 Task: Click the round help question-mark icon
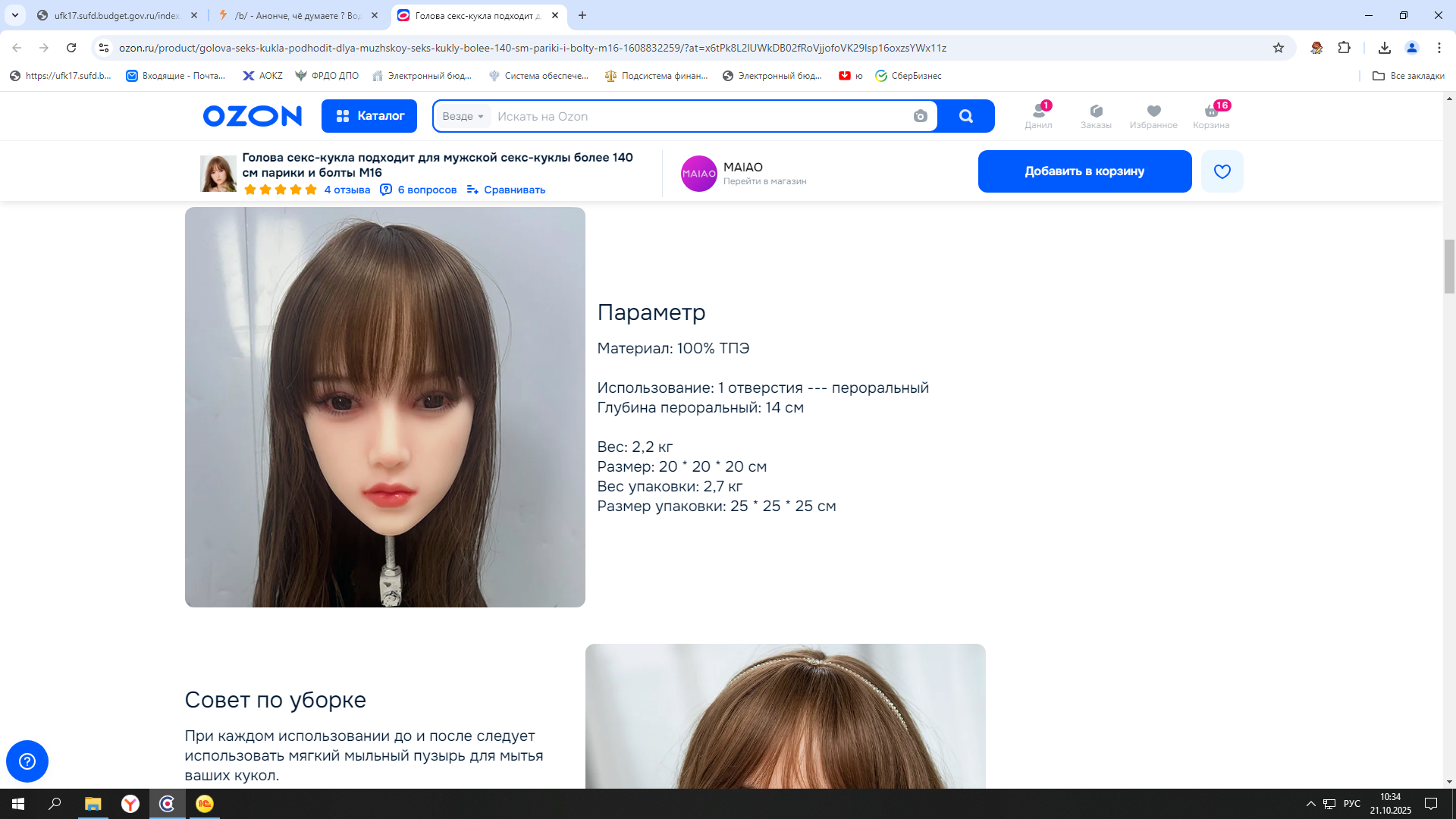coord(27,761)
